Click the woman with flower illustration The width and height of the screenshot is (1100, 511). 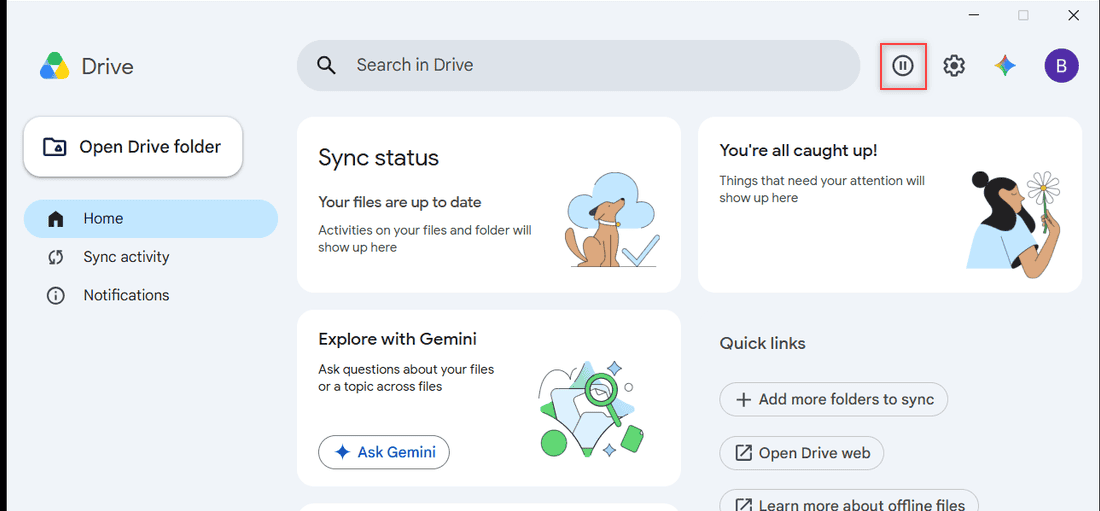coord(1014,224)
